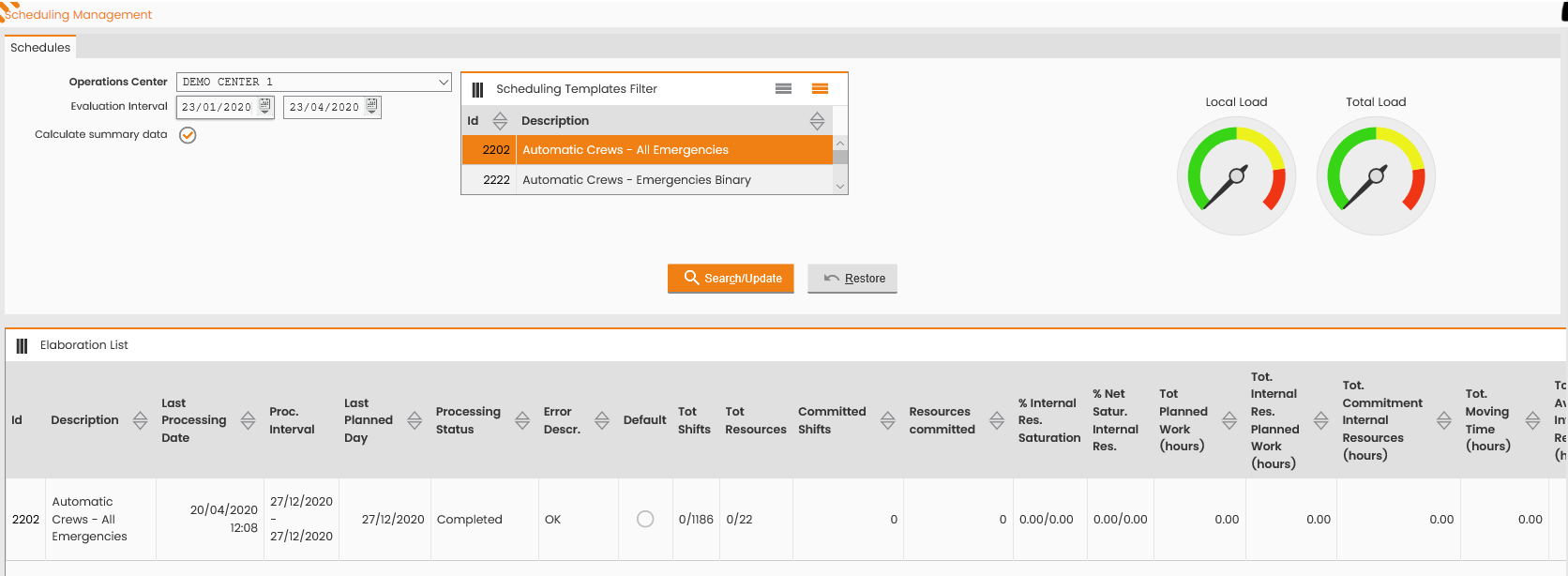Click the 0/1186 Tot Shifts cell
The height and width of the screenshot is (576, 1568).
tap(696, 520)
